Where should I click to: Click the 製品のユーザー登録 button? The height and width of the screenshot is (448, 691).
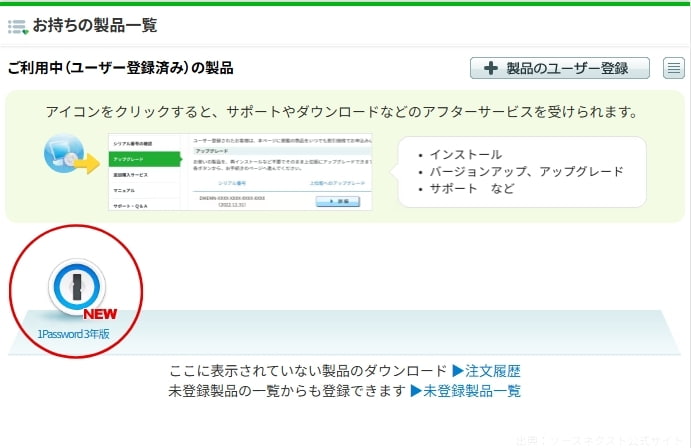pos(560,68)
